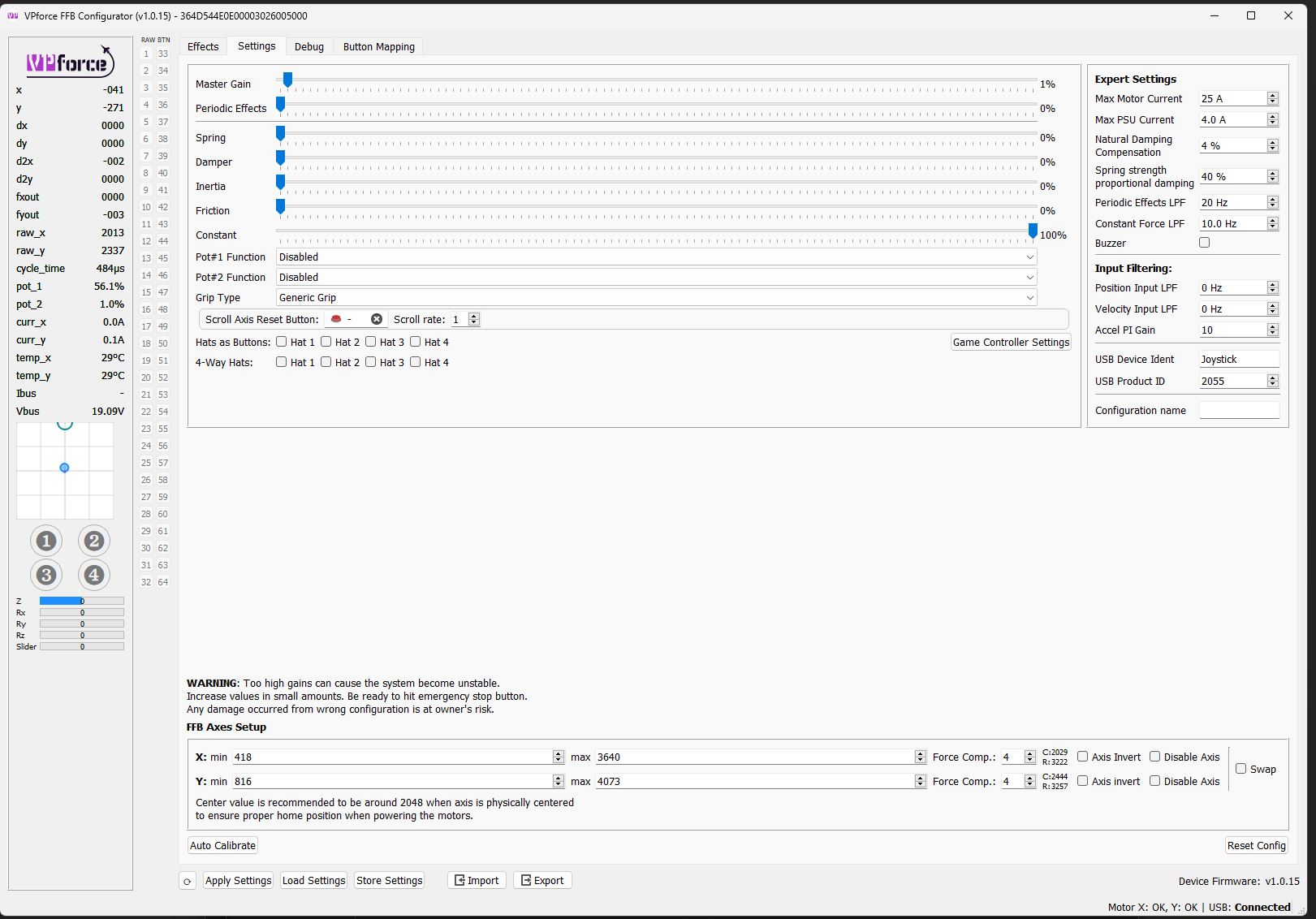Click joystick button indicator 1
The image size is (1316, 919).
(x=46, y=541)
